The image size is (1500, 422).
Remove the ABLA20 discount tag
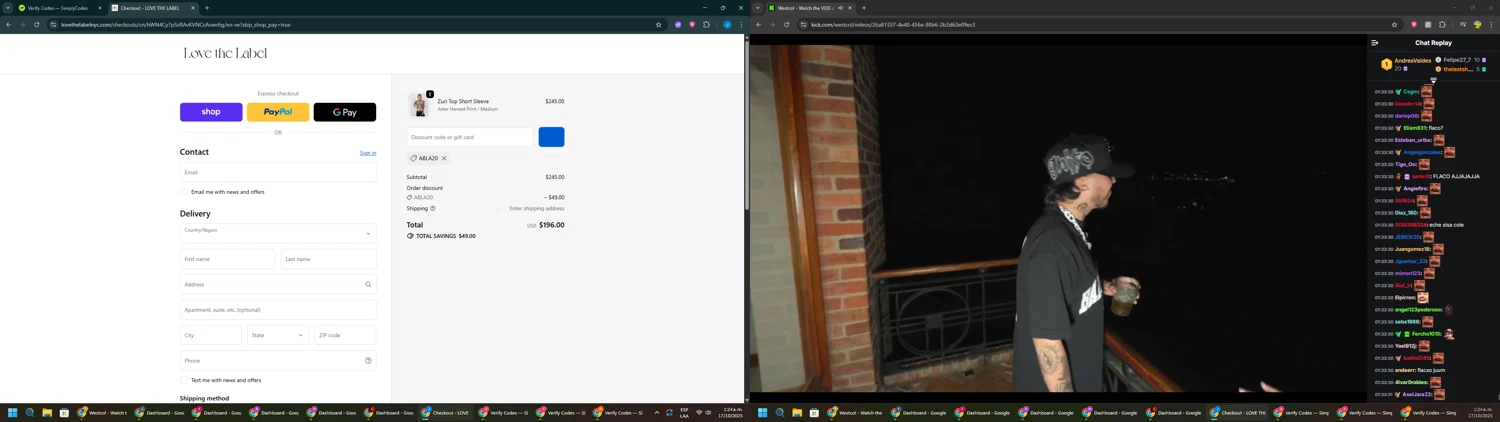pos(444,158)
